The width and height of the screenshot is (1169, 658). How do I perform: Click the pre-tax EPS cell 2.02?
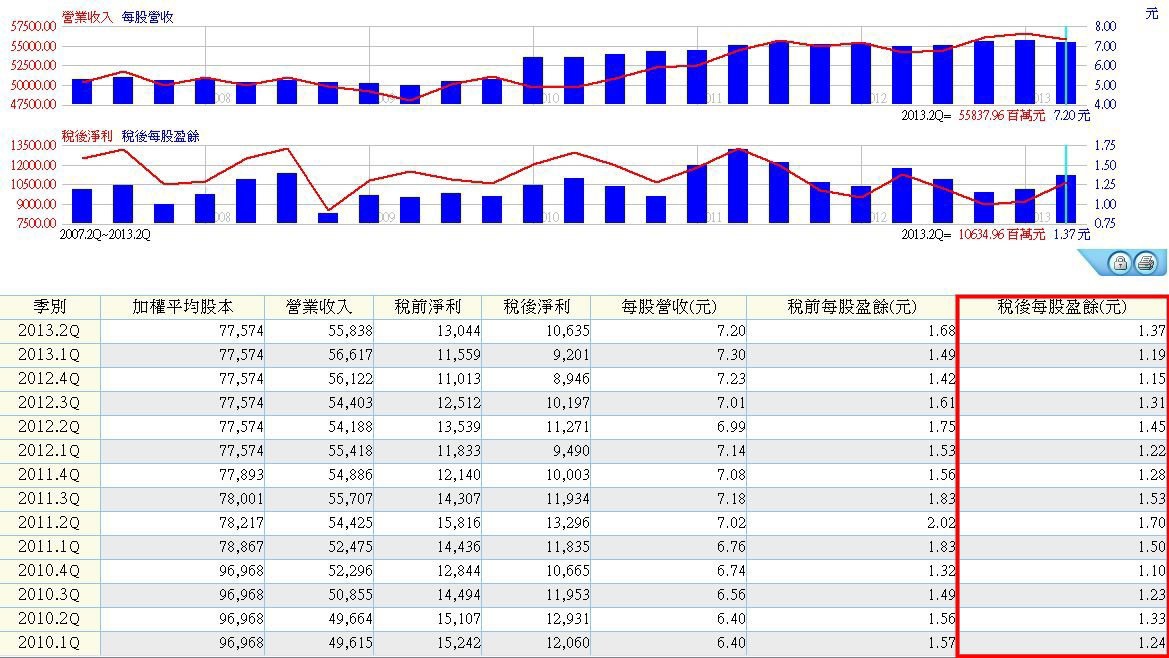tap(851, 522)
